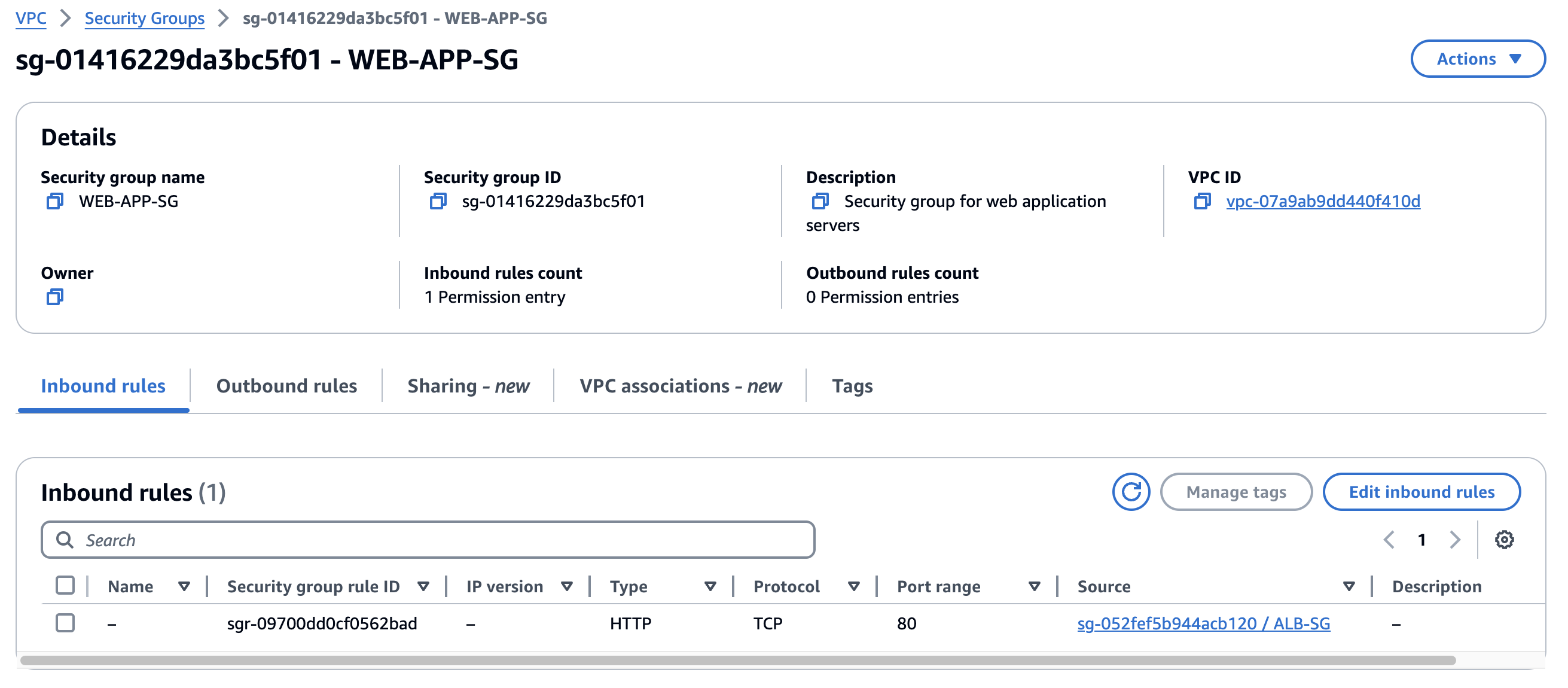This screenshot has width=1568, height=688.
Task: Go to previous page of inbound rules
Action: point(1389,540)
